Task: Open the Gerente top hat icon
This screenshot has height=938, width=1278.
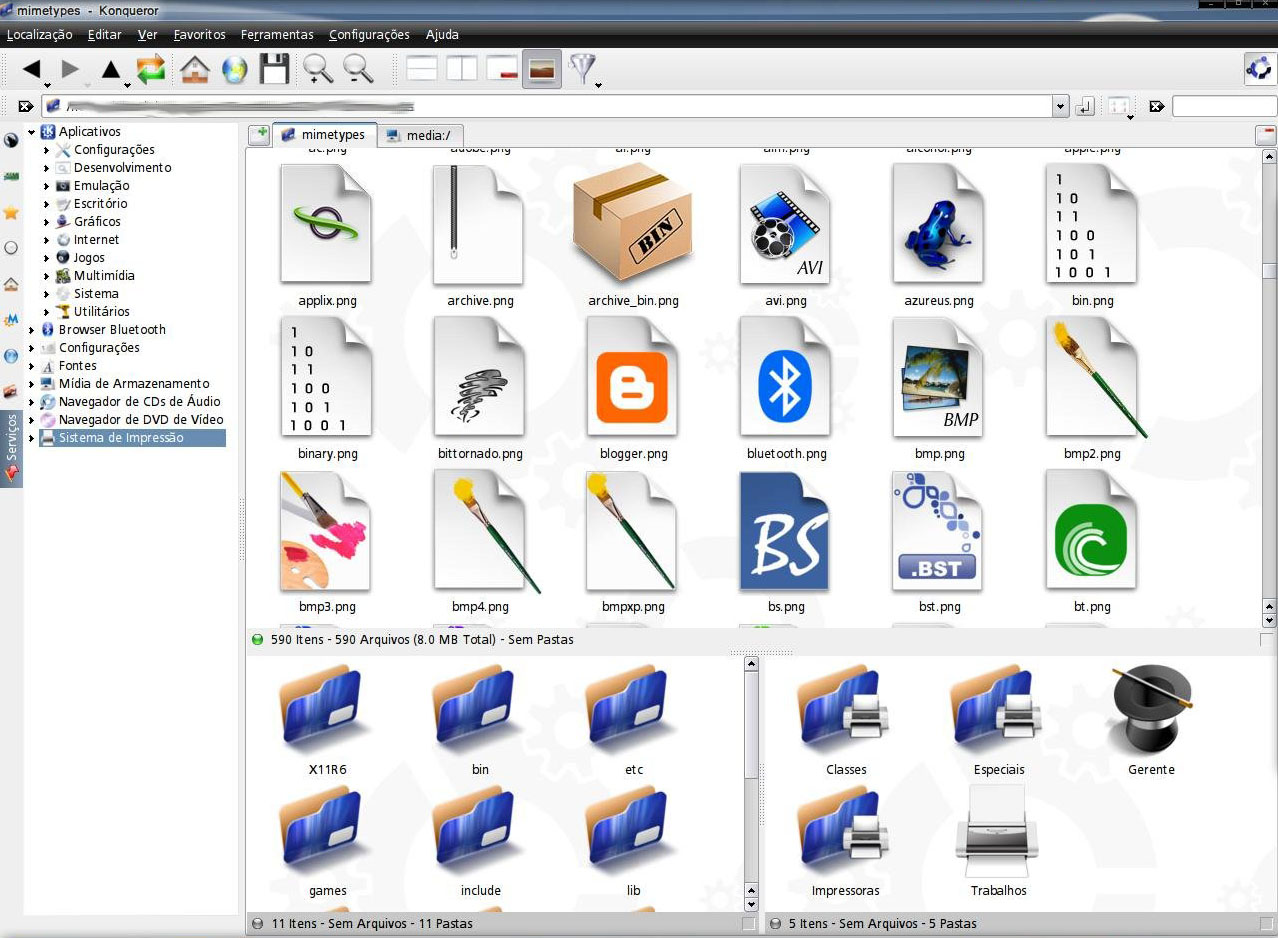Action: click(1151, 710)
